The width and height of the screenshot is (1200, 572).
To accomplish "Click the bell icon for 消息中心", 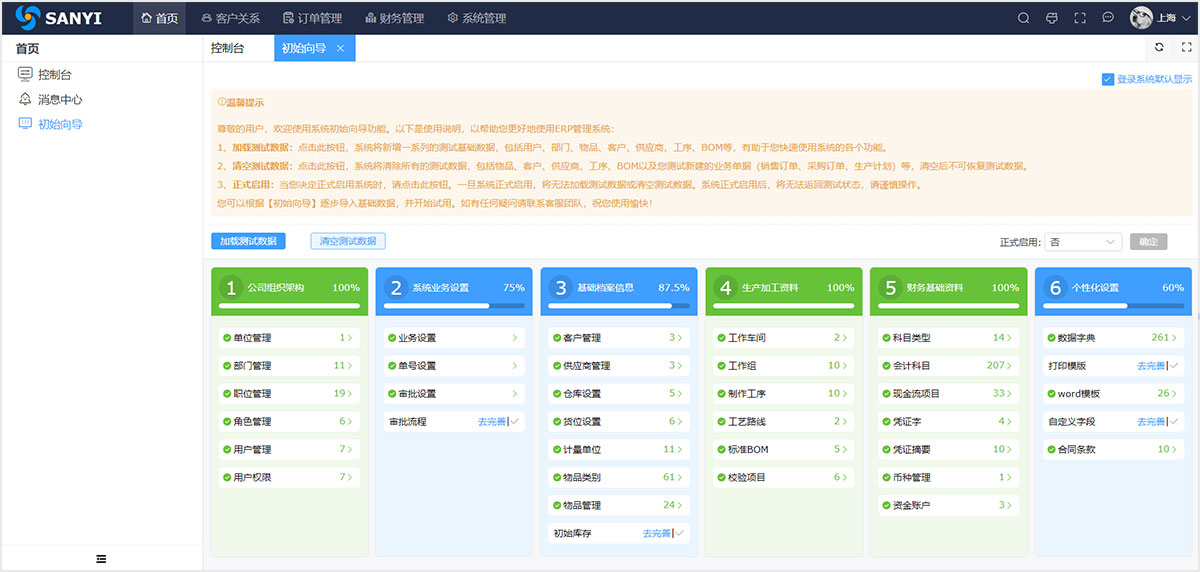I will (x=25, y=100).
